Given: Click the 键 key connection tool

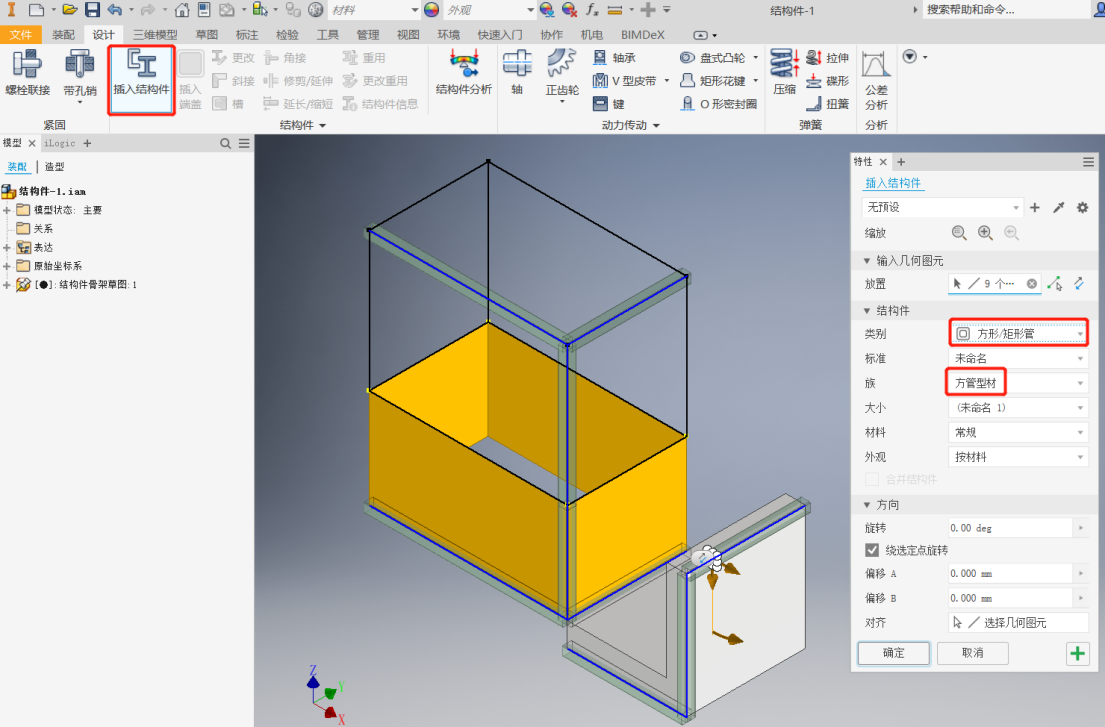Looking at the screenshot, I should coord(610,104).
